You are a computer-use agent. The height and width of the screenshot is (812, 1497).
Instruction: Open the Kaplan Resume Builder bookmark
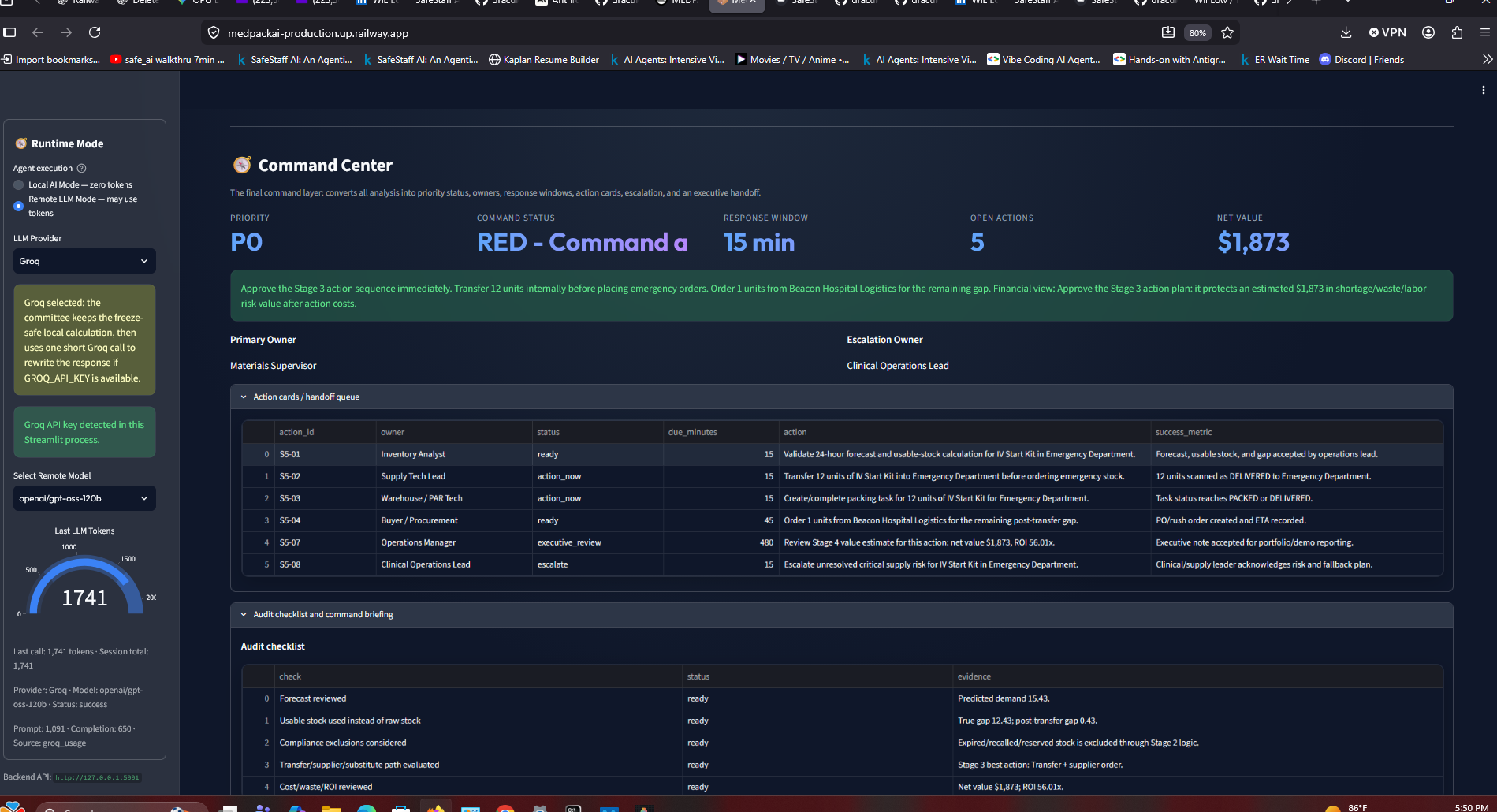click(x=544, y=59)
